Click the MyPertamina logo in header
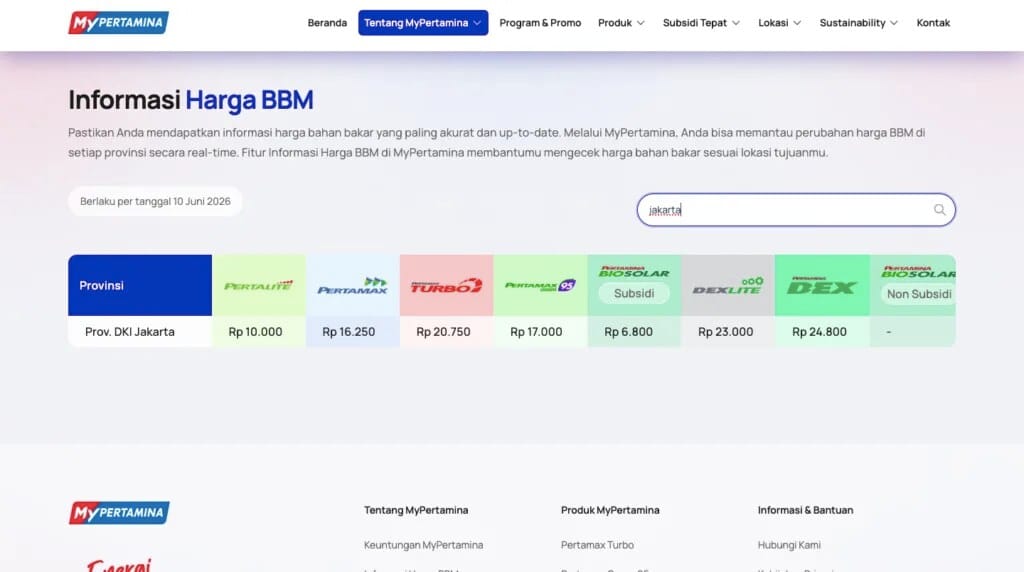 pyautogui.click(x=118, y=23)
